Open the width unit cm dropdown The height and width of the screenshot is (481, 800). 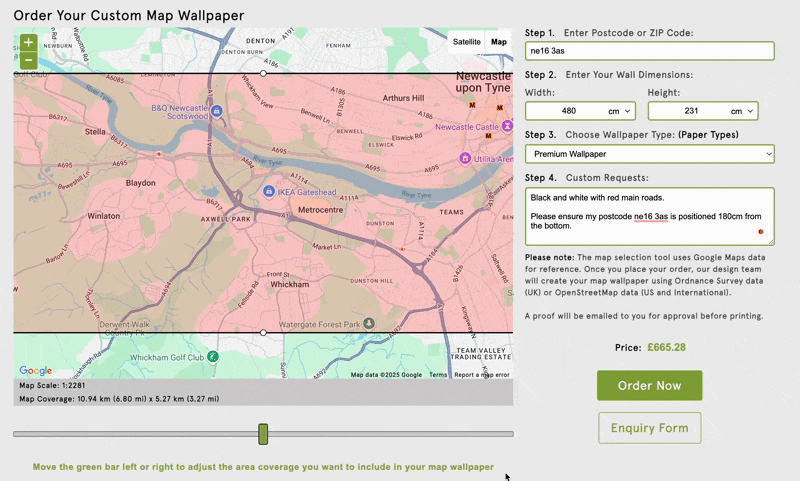click(x=619, y=111)
